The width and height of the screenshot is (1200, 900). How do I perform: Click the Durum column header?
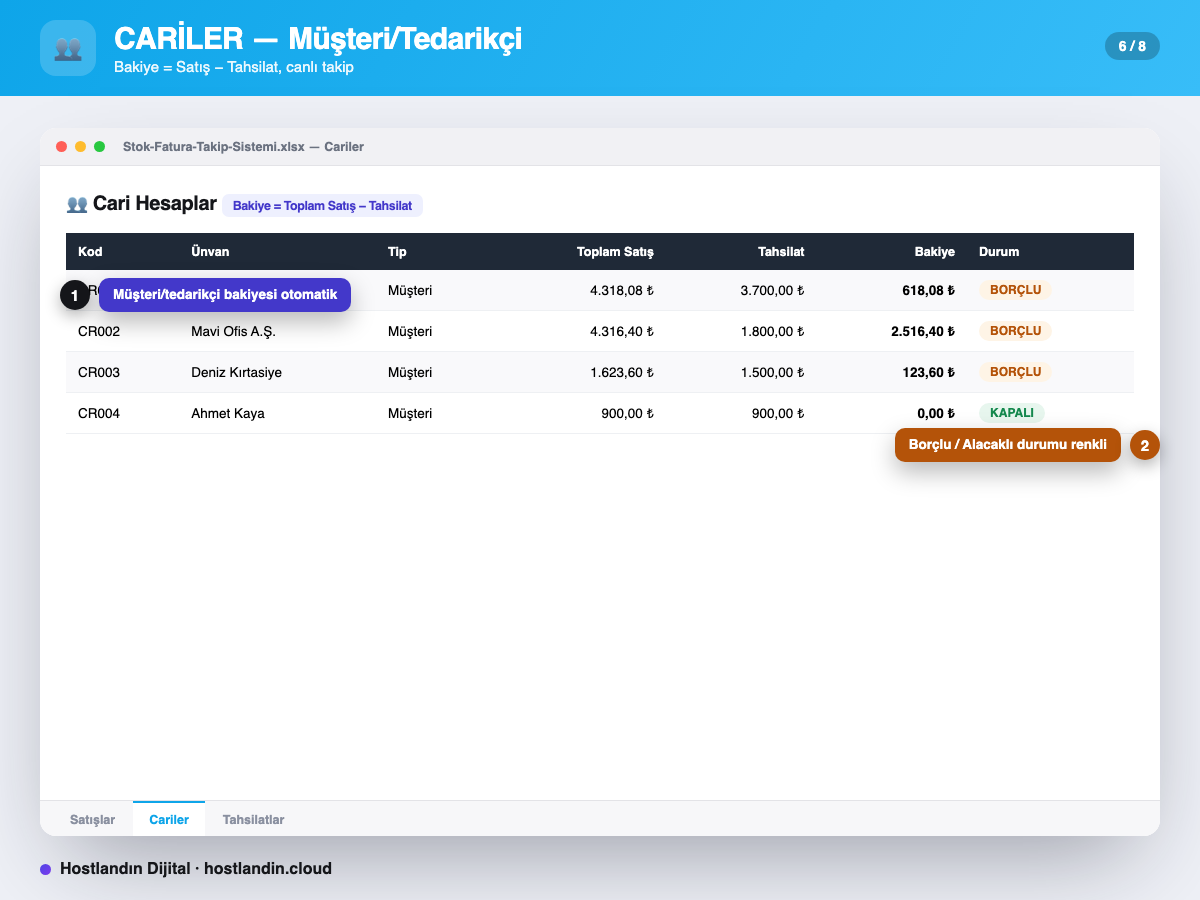999,252
